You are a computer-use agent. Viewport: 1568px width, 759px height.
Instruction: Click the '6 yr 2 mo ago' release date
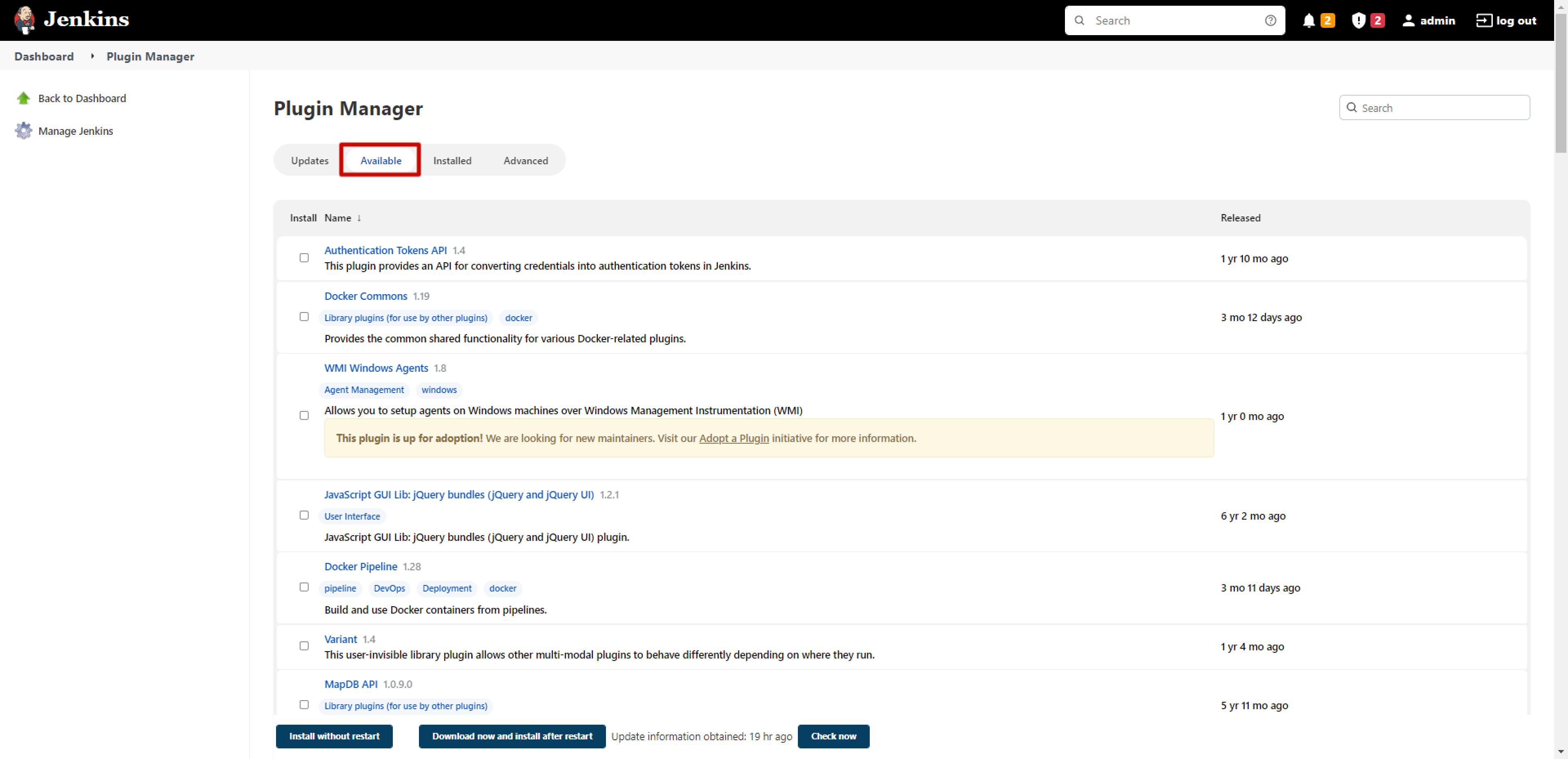(x=1253, y=516)
